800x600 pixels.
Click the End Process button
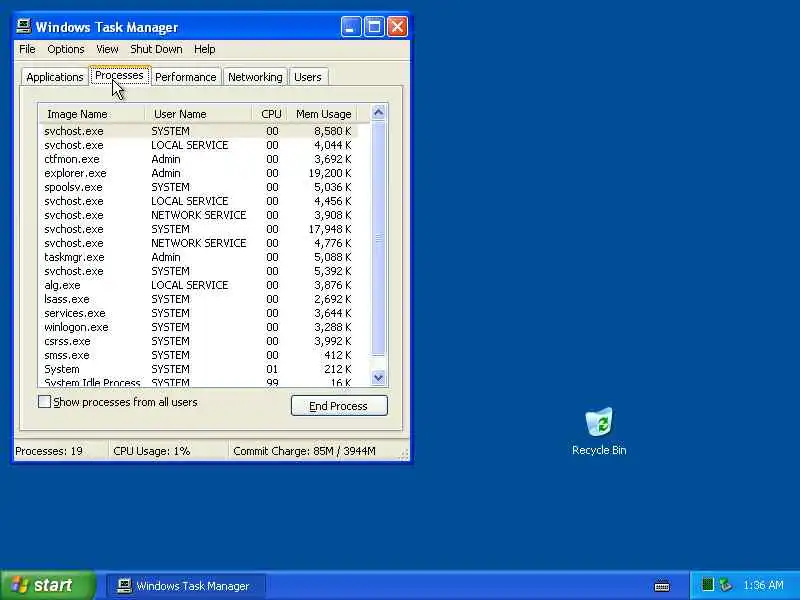point(339,406)
